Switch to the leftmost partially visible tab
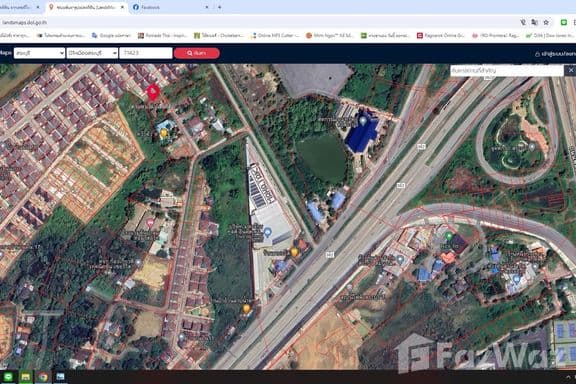The image size is (576, 384). 20,7
